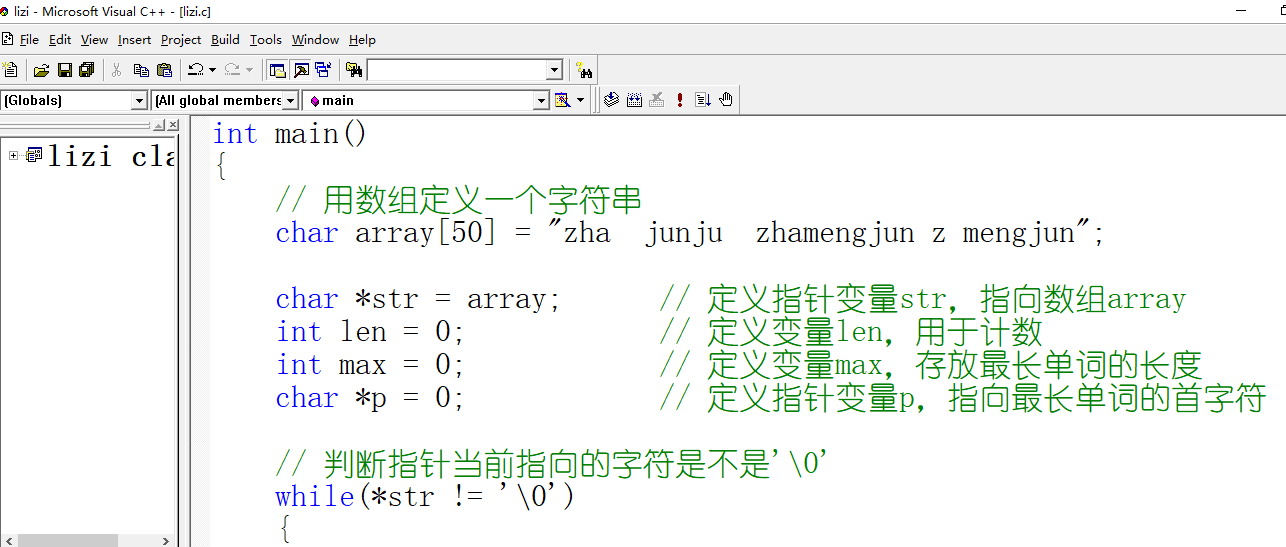Minimize the Visual C++ window
This screenshot has width=1286, height=547.
coord(1241,10)
